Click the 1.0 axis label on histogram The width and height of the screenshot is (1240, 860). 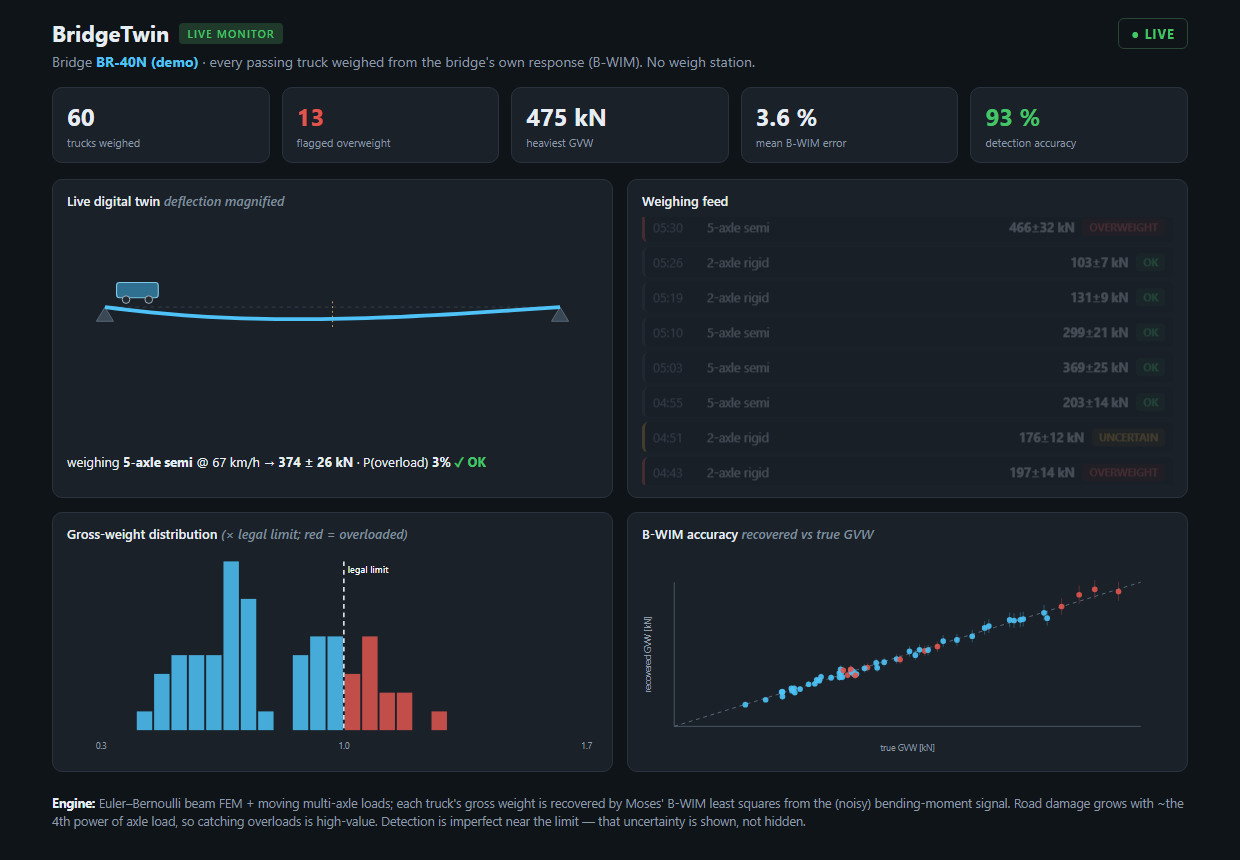click(343, 746)
